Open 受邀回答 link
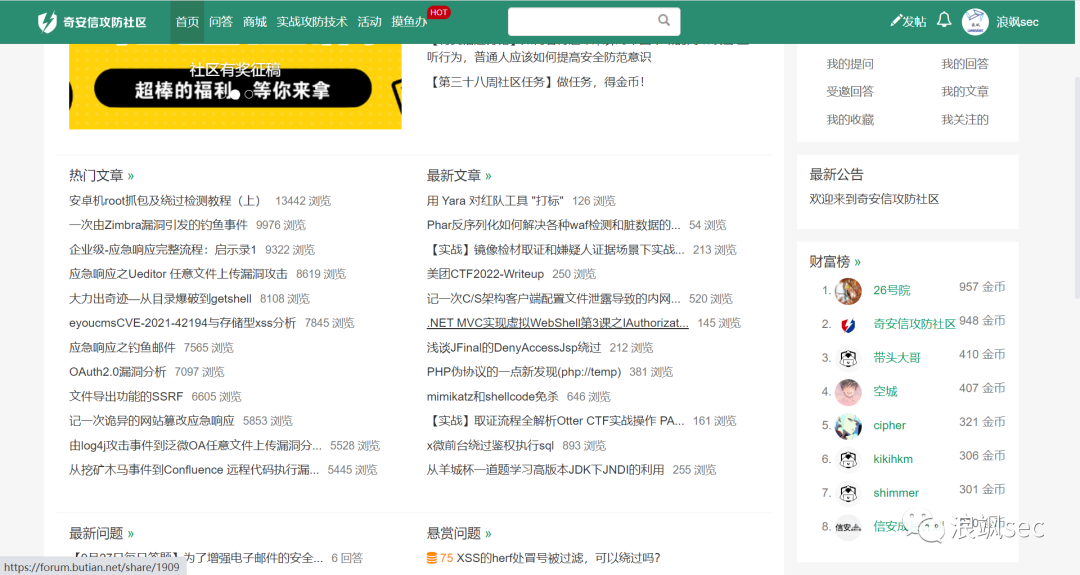Viewport: 1080px width, 575px height. point(850,92)
